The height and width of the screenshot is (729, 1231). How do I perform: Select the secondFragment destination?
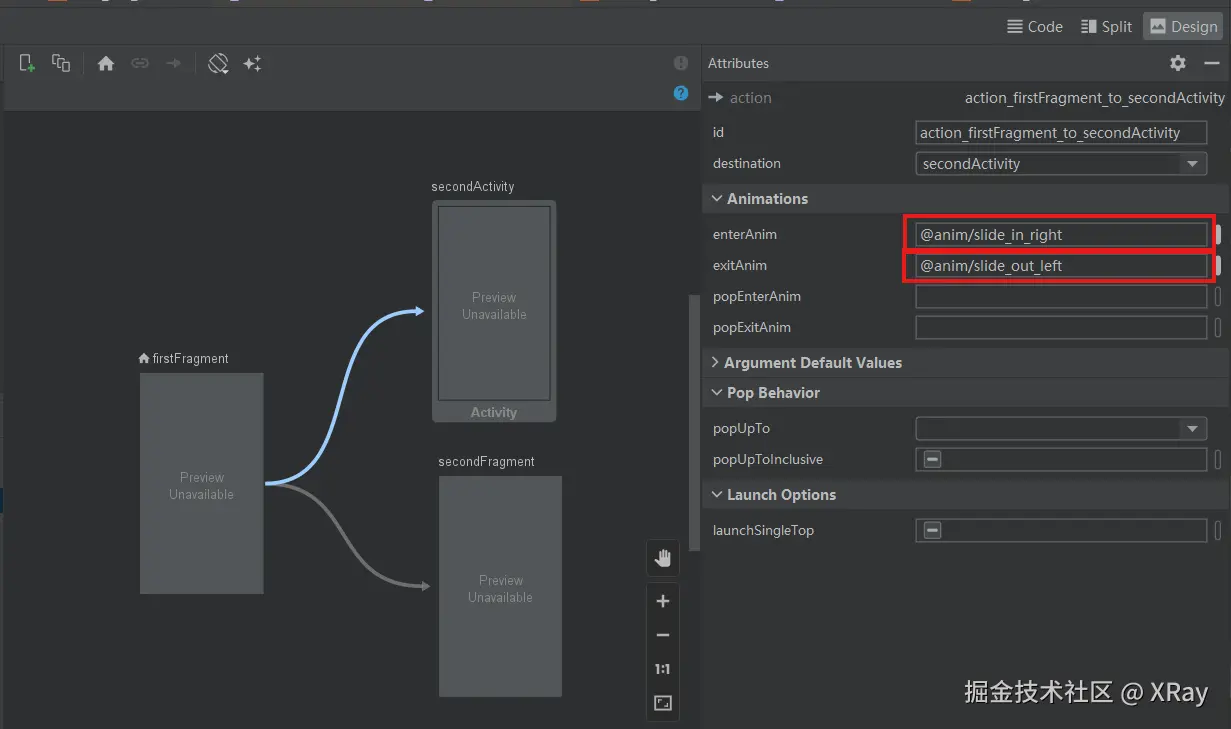point(500,587)
